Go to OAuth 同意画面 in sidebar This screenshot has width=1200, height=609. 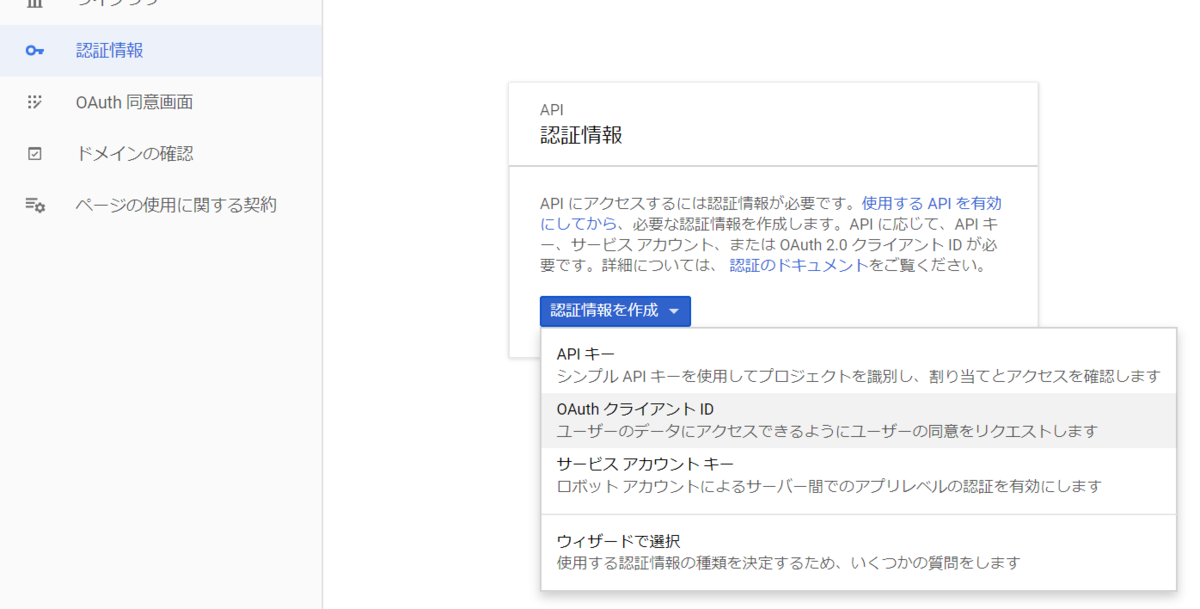161,102
